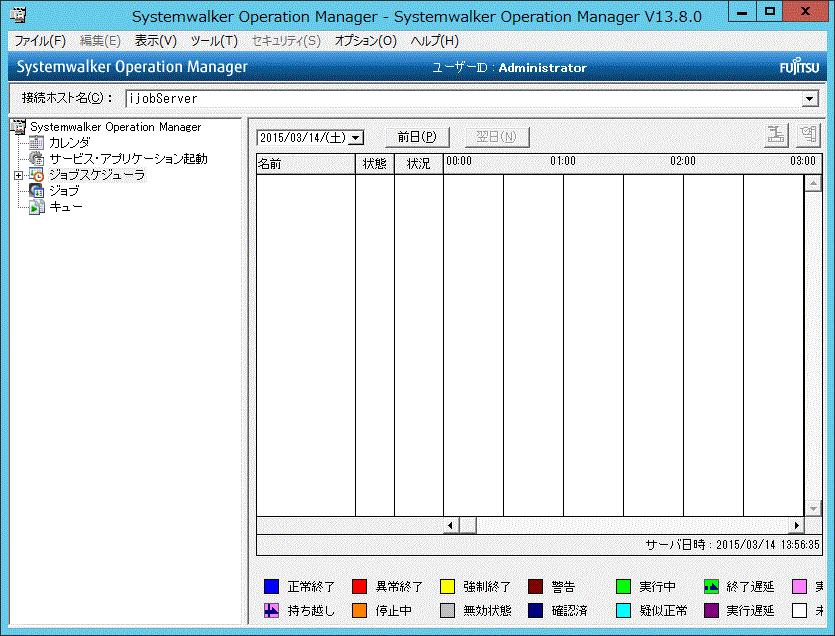The height and width of the screenshot is (636, 835).
Task: Click the vertical scrollbar up arrow
Action: pos(813,184)
